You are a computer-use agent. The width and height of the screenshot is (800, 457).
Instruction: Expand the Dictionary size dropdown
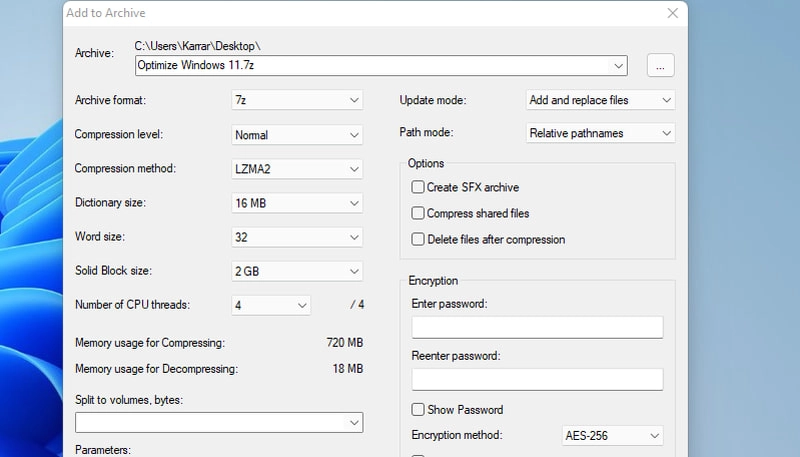coord(296,203)
